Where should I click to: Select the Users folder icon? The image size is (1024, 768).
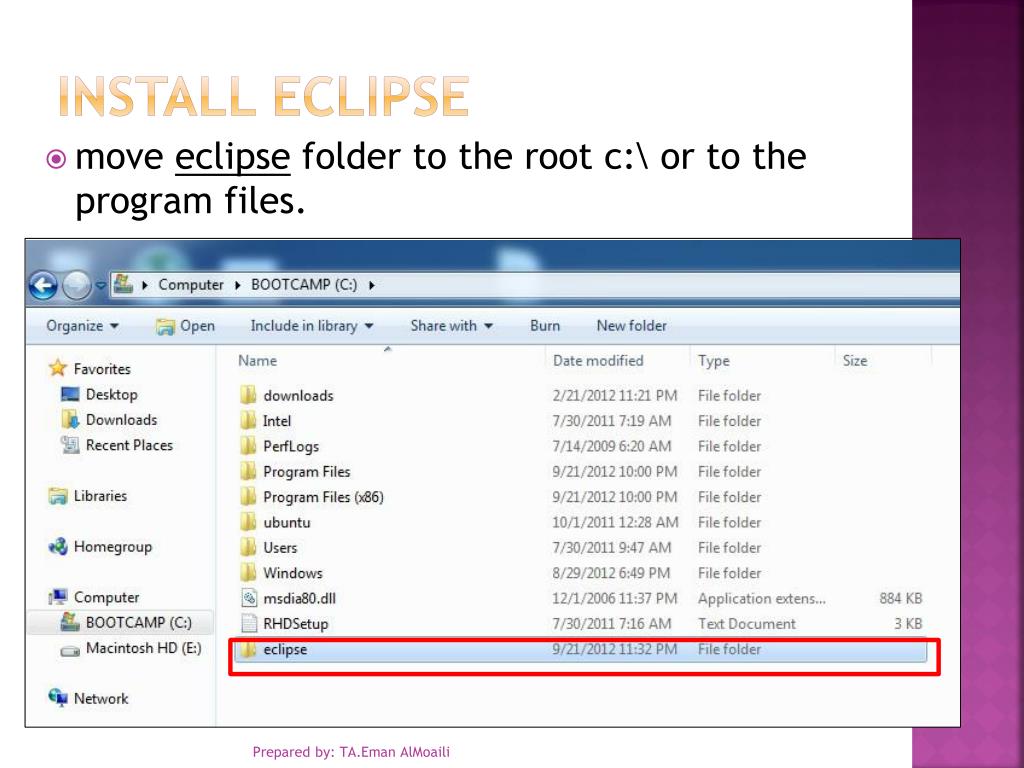248,547
